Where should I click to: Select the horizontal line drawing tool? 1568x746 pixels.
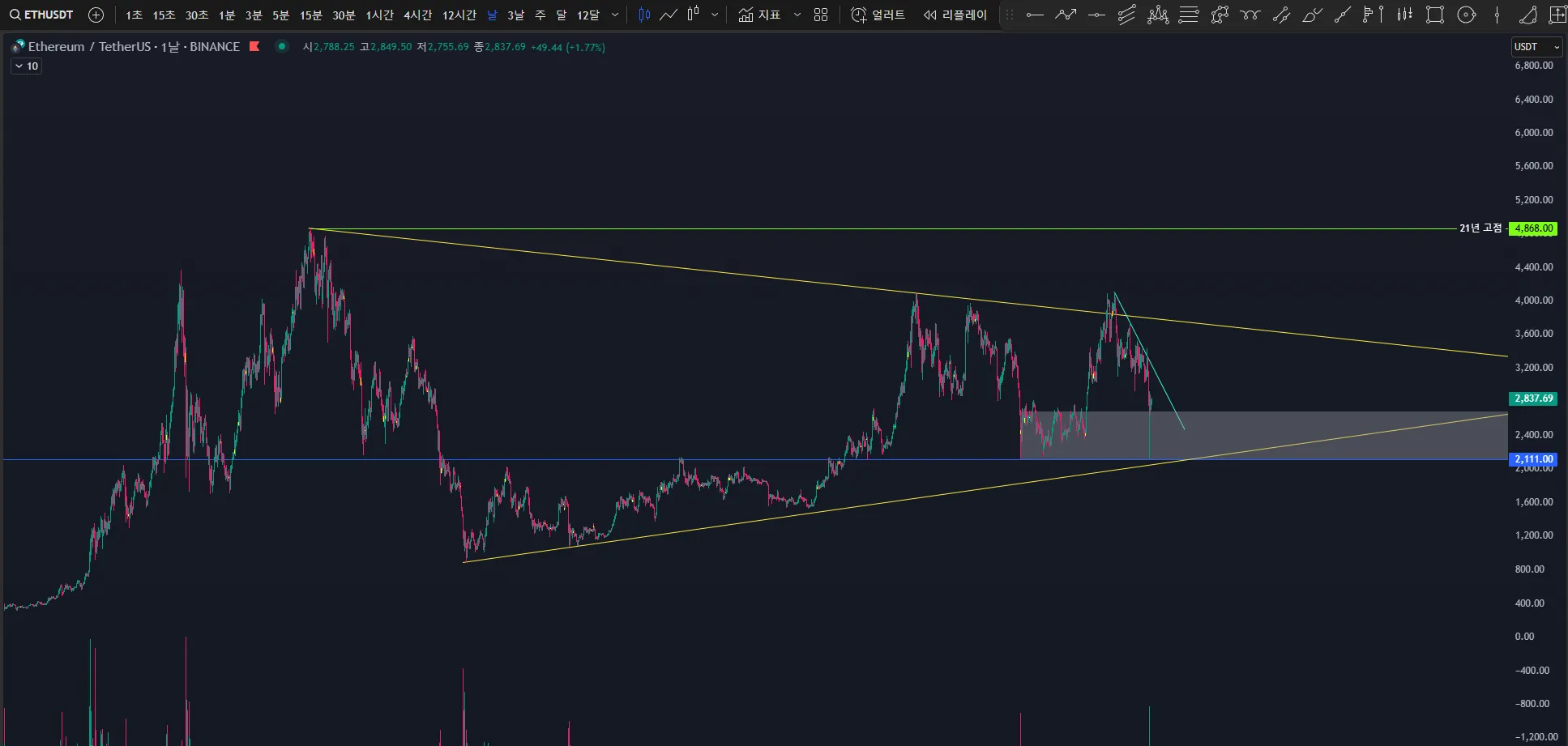(1035, 15)
